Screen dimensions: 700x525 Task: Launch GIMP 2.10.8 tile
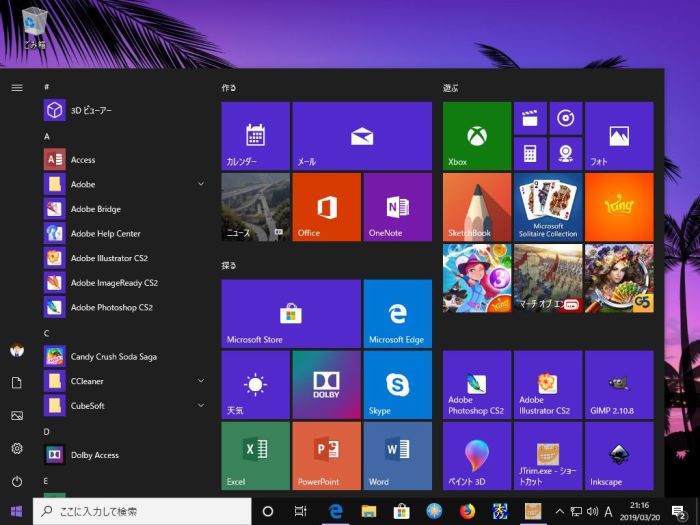click(618, 384)
